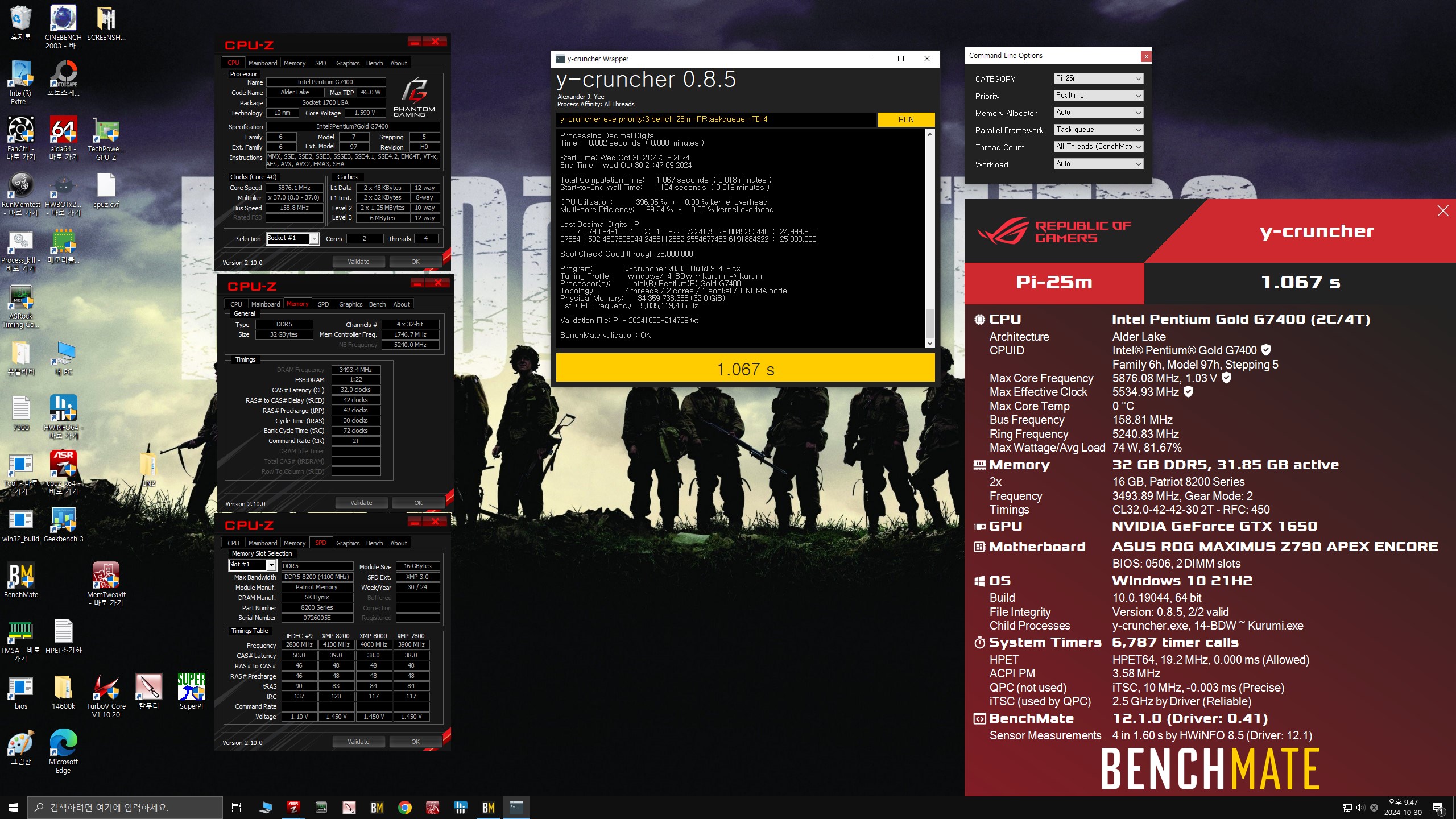Click the Windows Start button

(14, 808)
